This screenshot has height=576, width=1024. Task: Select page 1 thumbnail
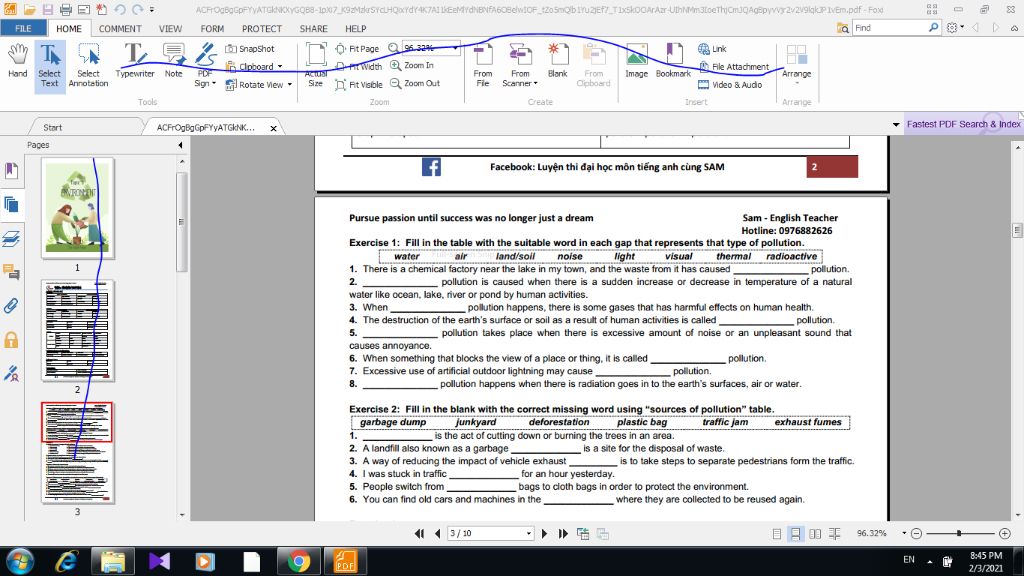tap(77, 208)
